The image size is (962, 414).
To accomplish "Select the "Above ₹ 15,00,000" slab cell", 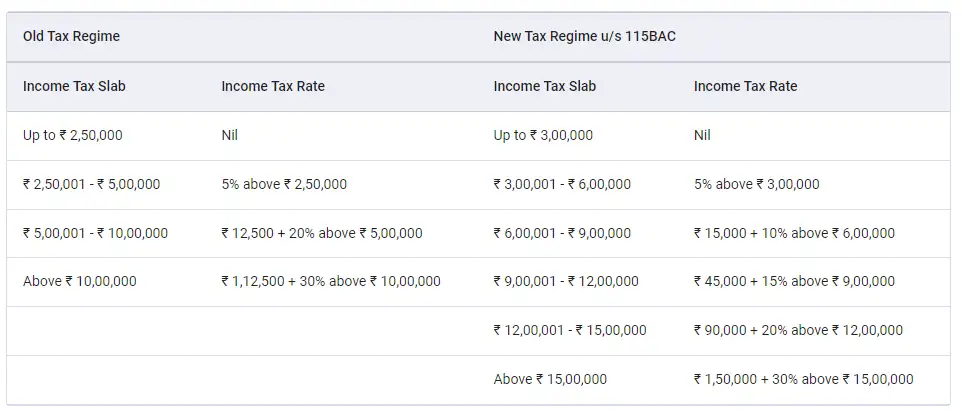I will [x=550, y=379].
